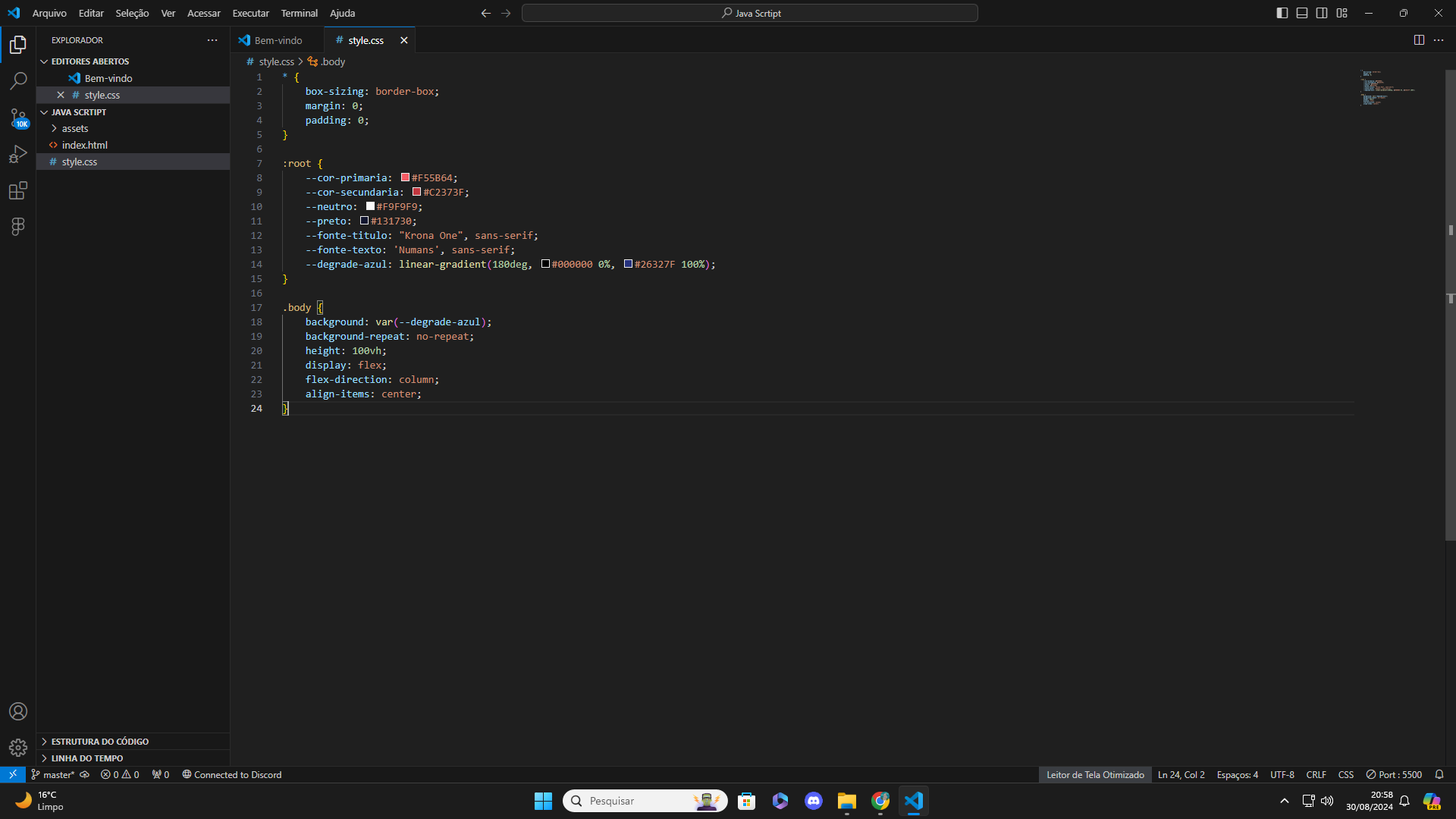Open the errors and warnings counter
This screenshot has height=819, width=1456.
[x=120, y=774]
